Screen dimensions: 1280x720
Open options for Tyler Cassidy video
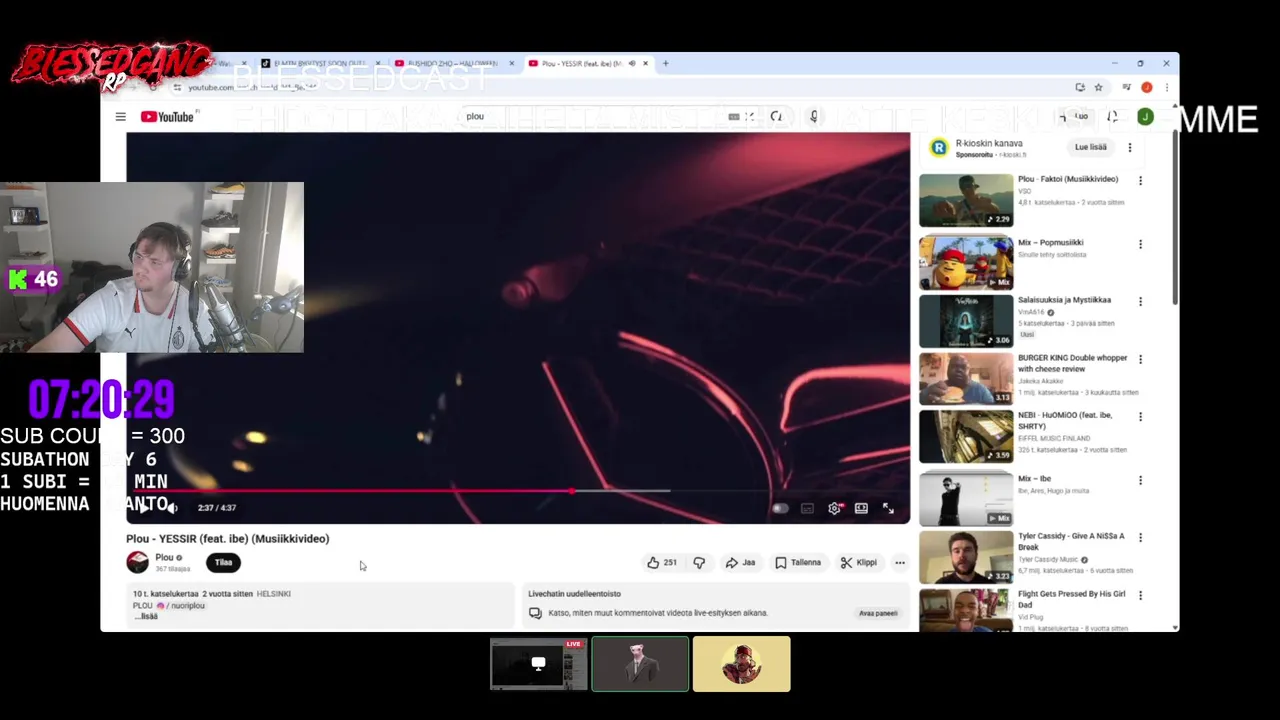[x=1140, y=537]
